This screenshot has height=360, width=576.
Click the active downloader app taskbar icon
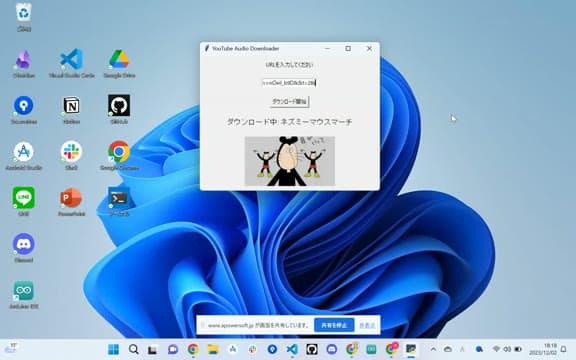(x=411, y=349)
